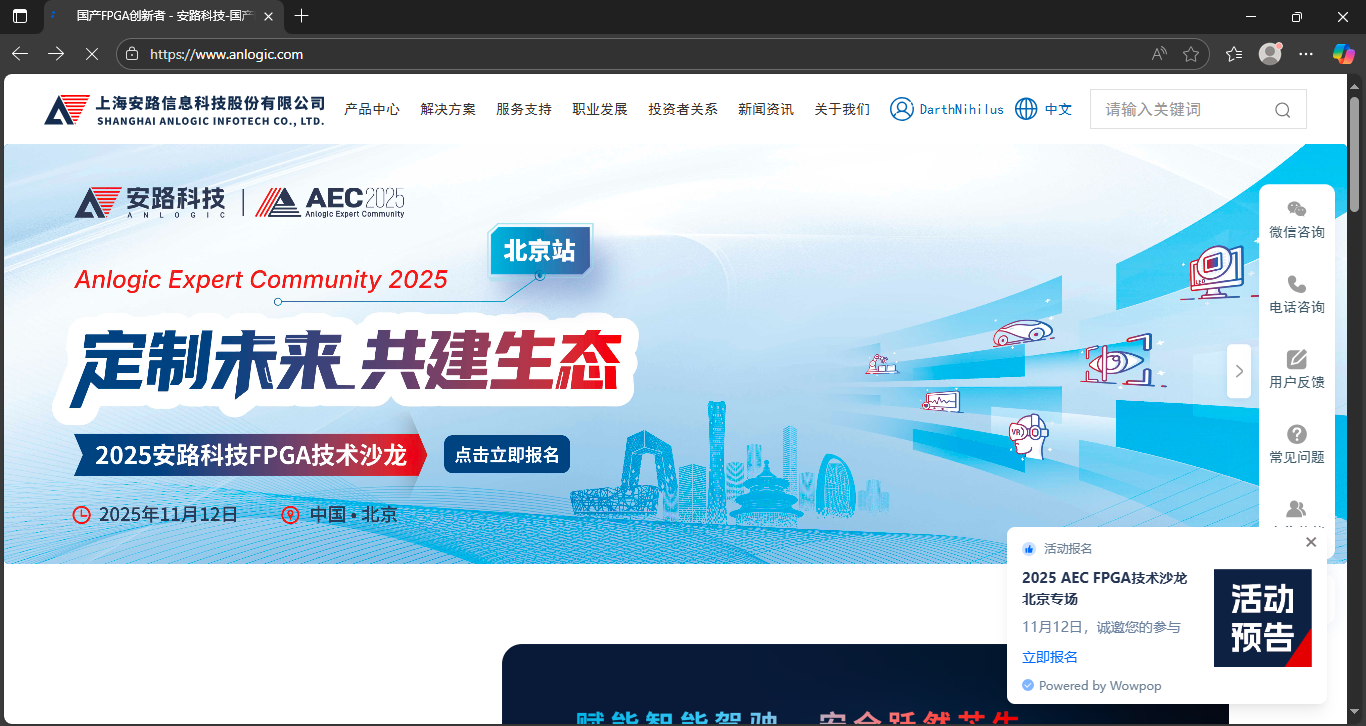Image resolution: width=1366 pixels, height=726 pixels.
Task: Click the 请输入关键词 search field
Action: click(x=1180, y=109)
